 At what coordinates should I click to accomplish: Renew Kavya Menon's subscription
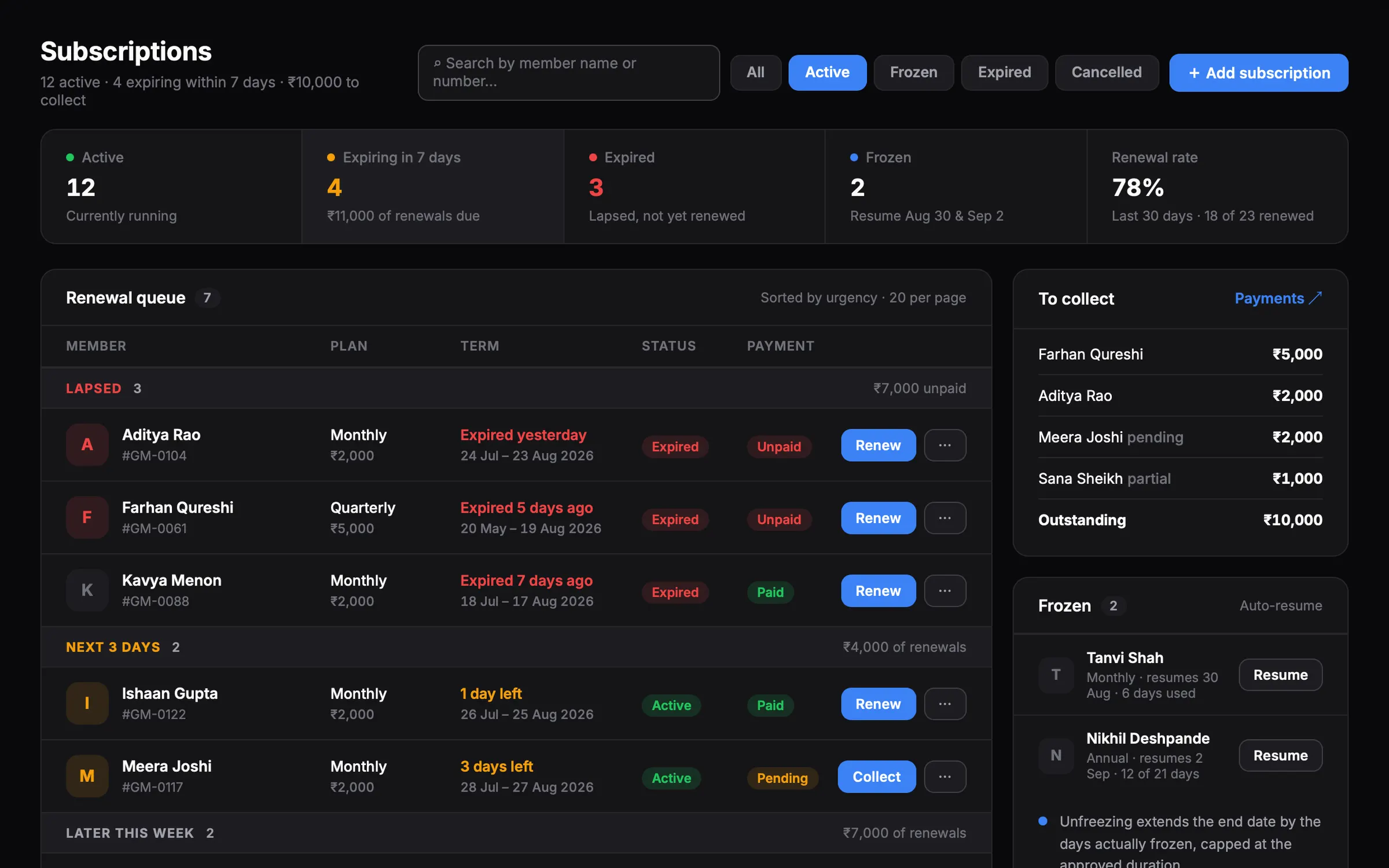[878, 591]
